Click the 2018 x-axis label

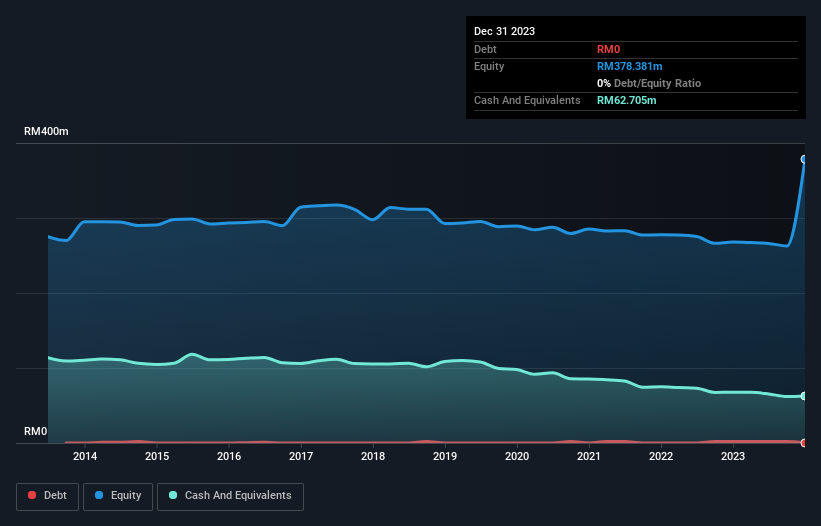pyautogui.click(x=373, y=456)
